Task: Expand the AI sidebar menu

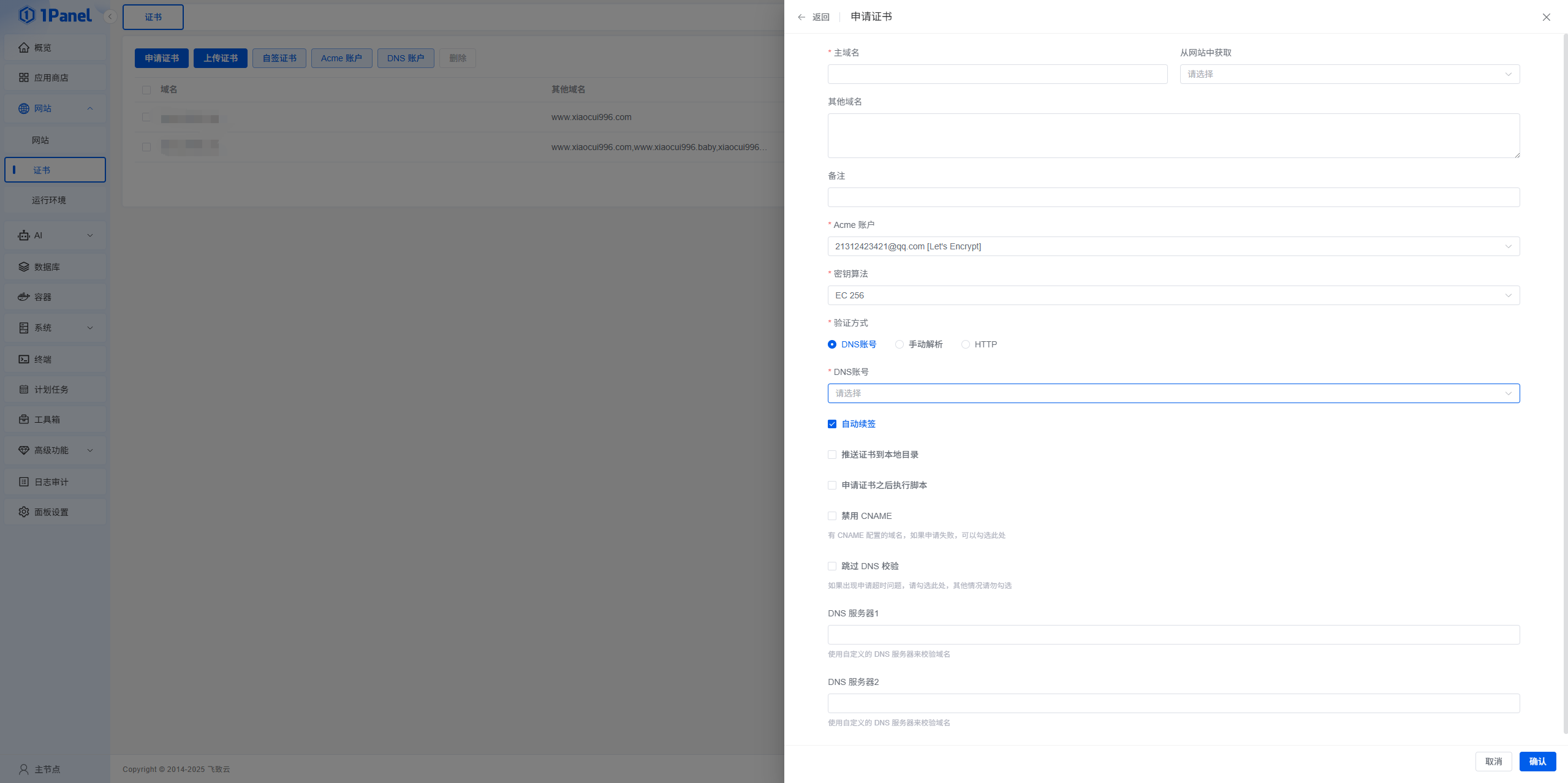Action: click(x=55, y=235)
